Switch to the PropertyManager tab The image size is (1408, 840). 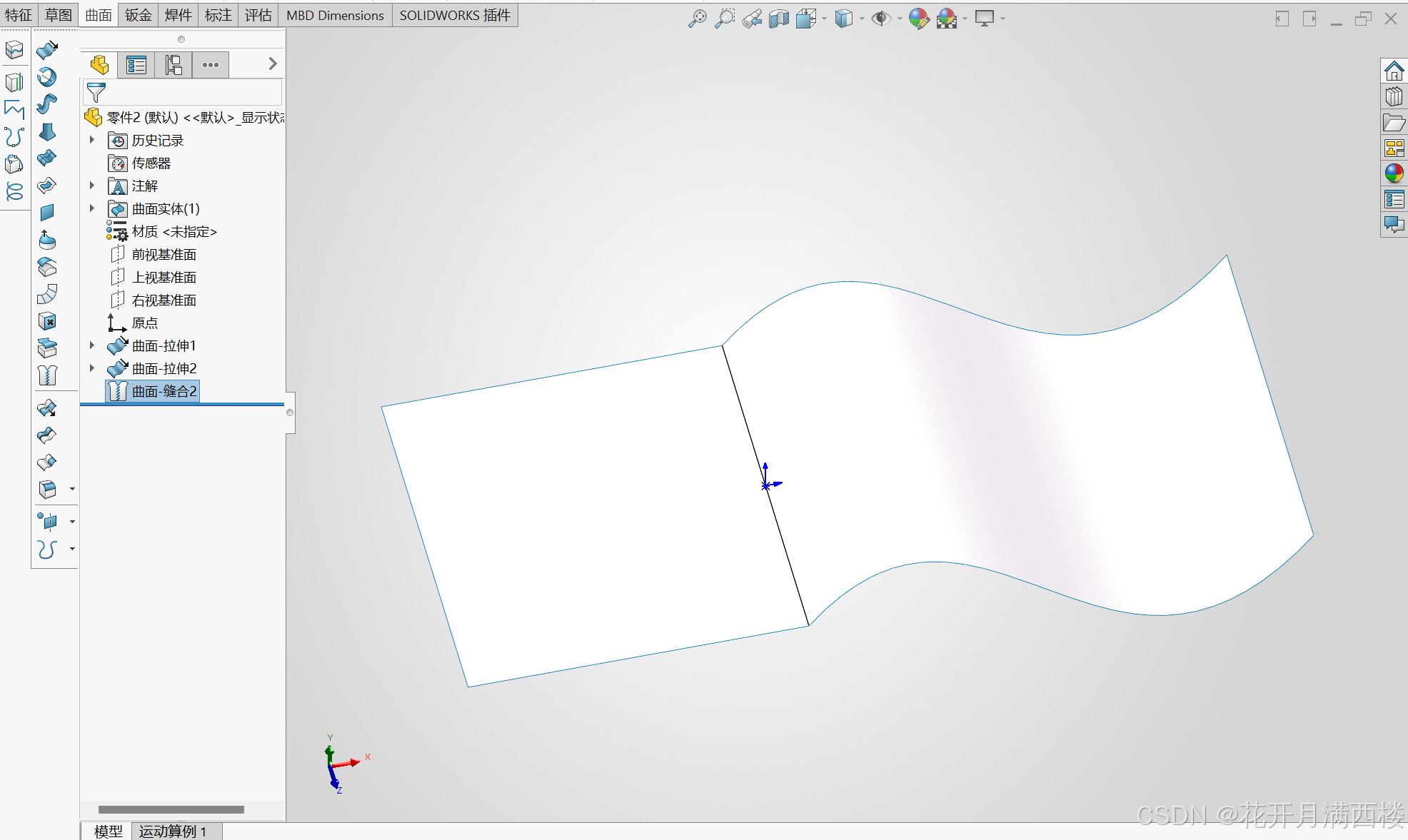pos(136,65)
